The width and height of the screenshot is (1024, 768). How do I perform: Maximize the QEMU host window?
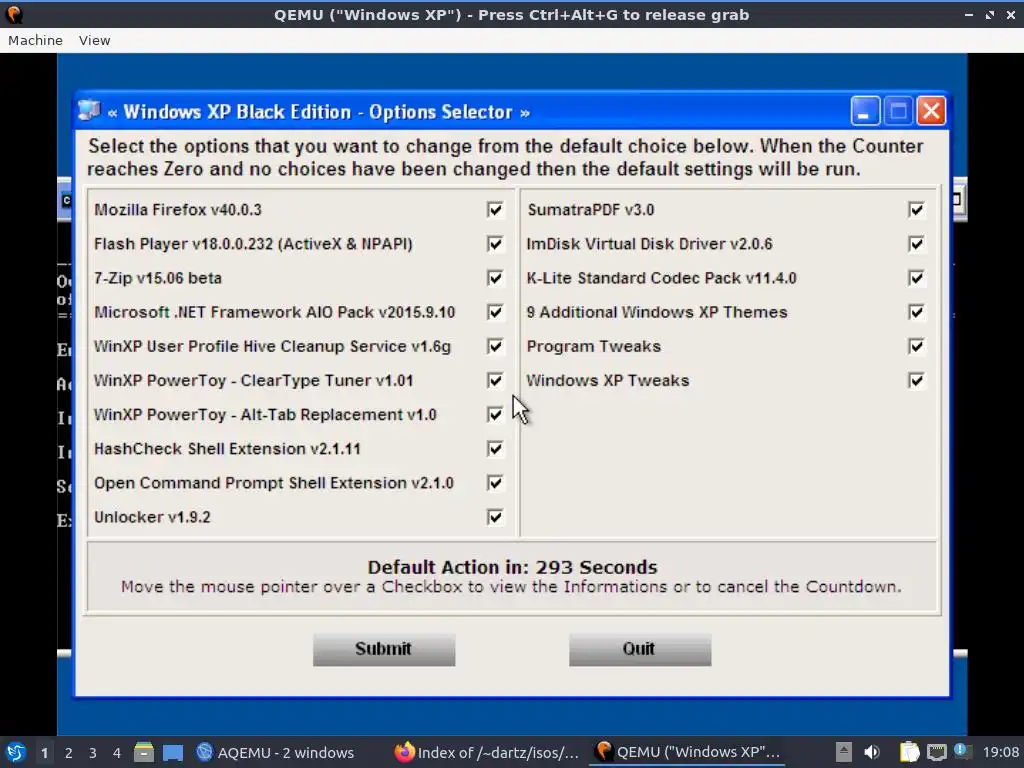click(990, 14)
